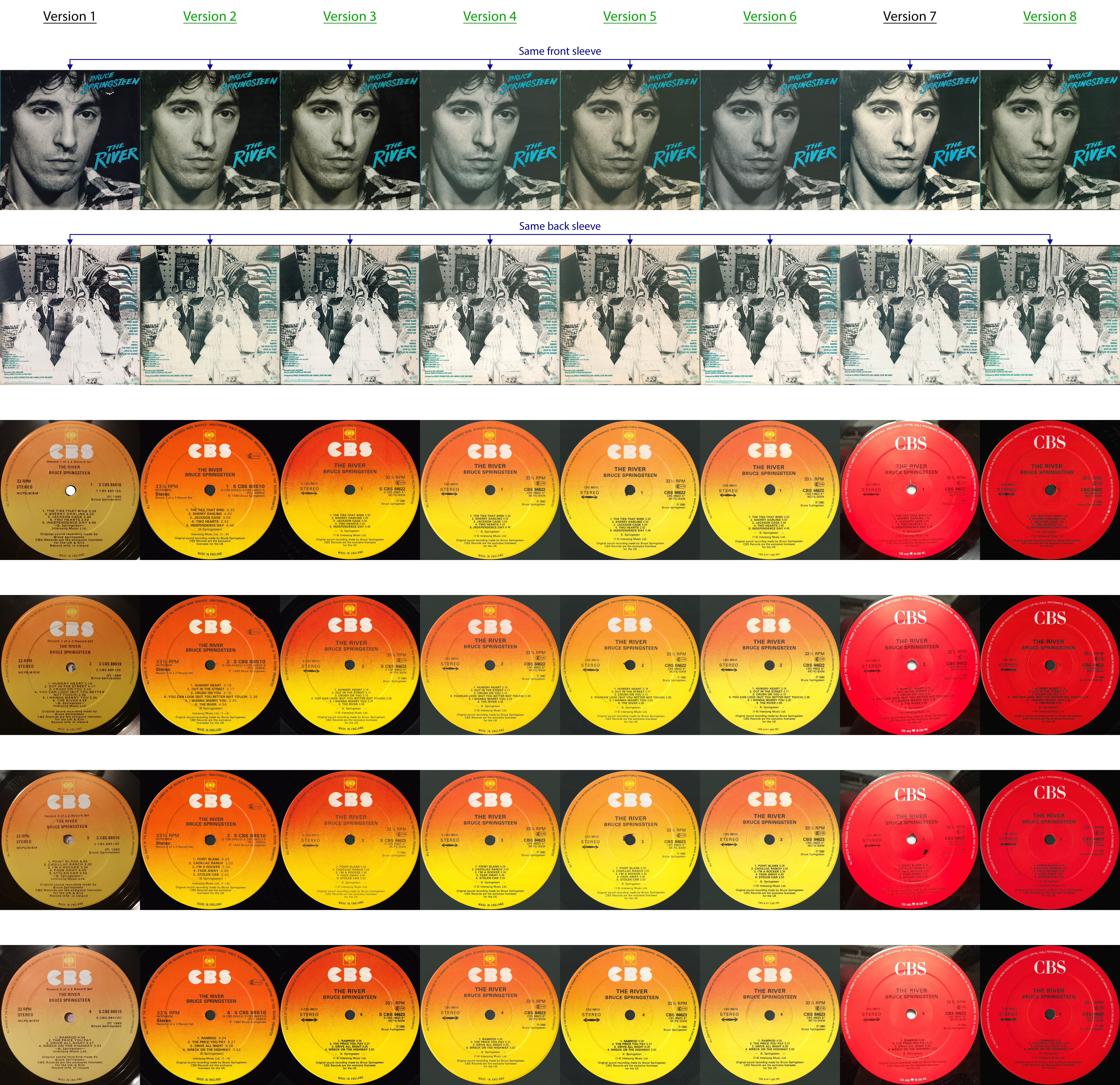Click the 'Same front sleeve' caption
Viewport: 1120px width, 1085px height.
(560, 51)
